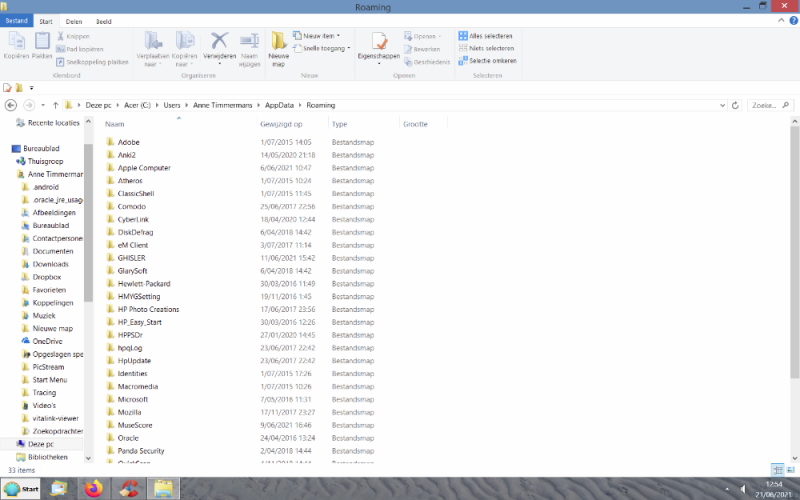Click the Kopiëren icon in the ribbon
The image size is (800, 500).
point(16,42)
